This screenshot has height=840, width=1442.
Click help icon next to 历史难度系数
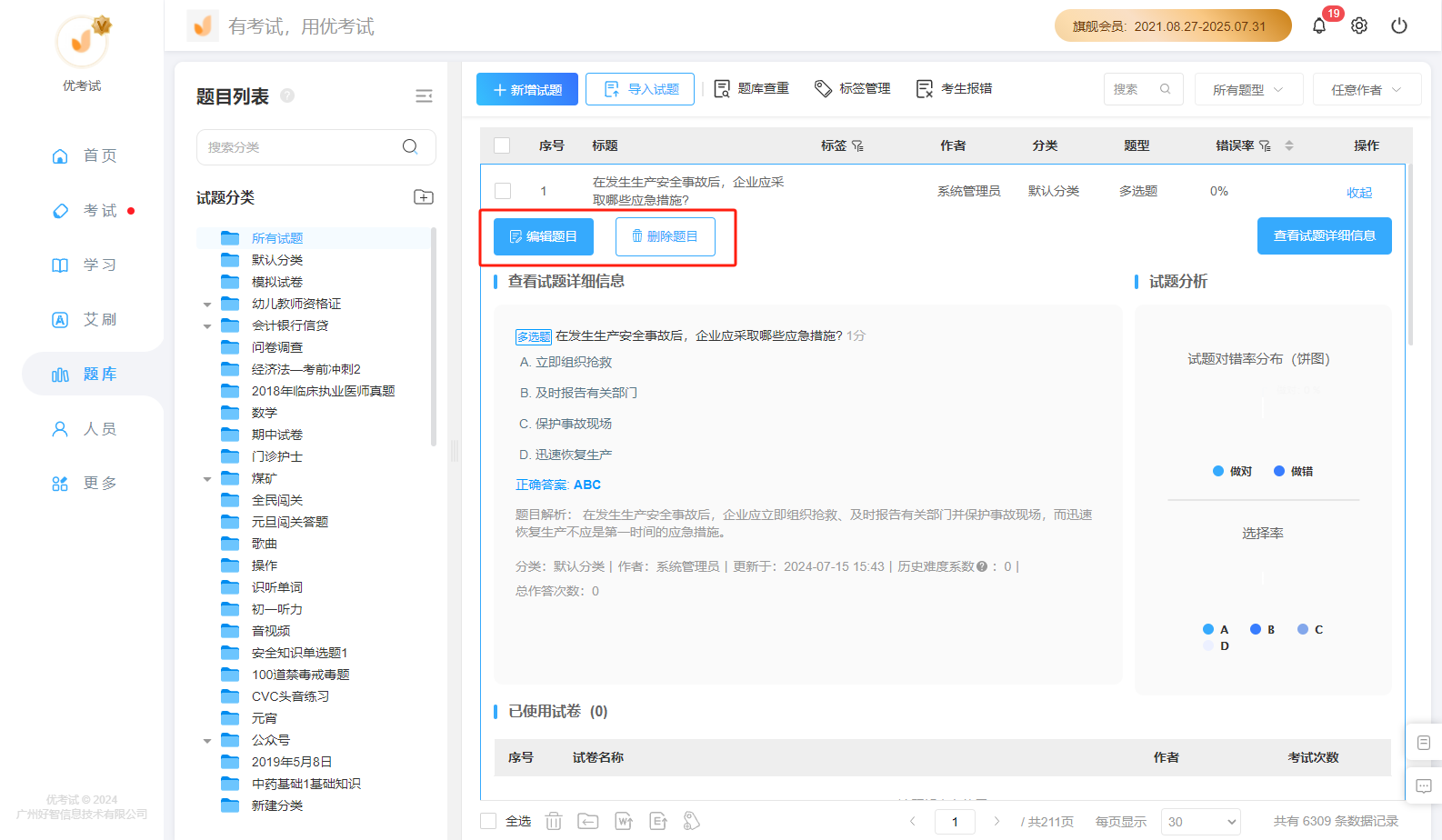coord(982,566)
